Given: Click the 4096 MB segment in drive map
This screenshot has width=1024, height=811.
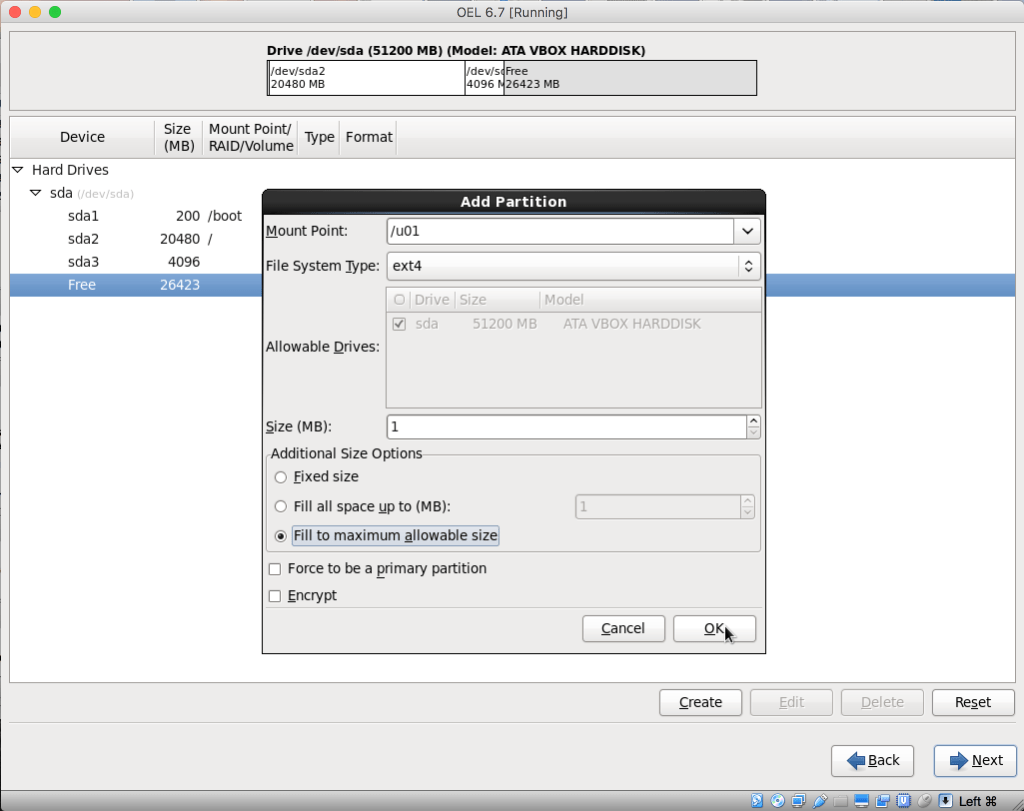Looking at the screenshot, I should click(485, 78).
